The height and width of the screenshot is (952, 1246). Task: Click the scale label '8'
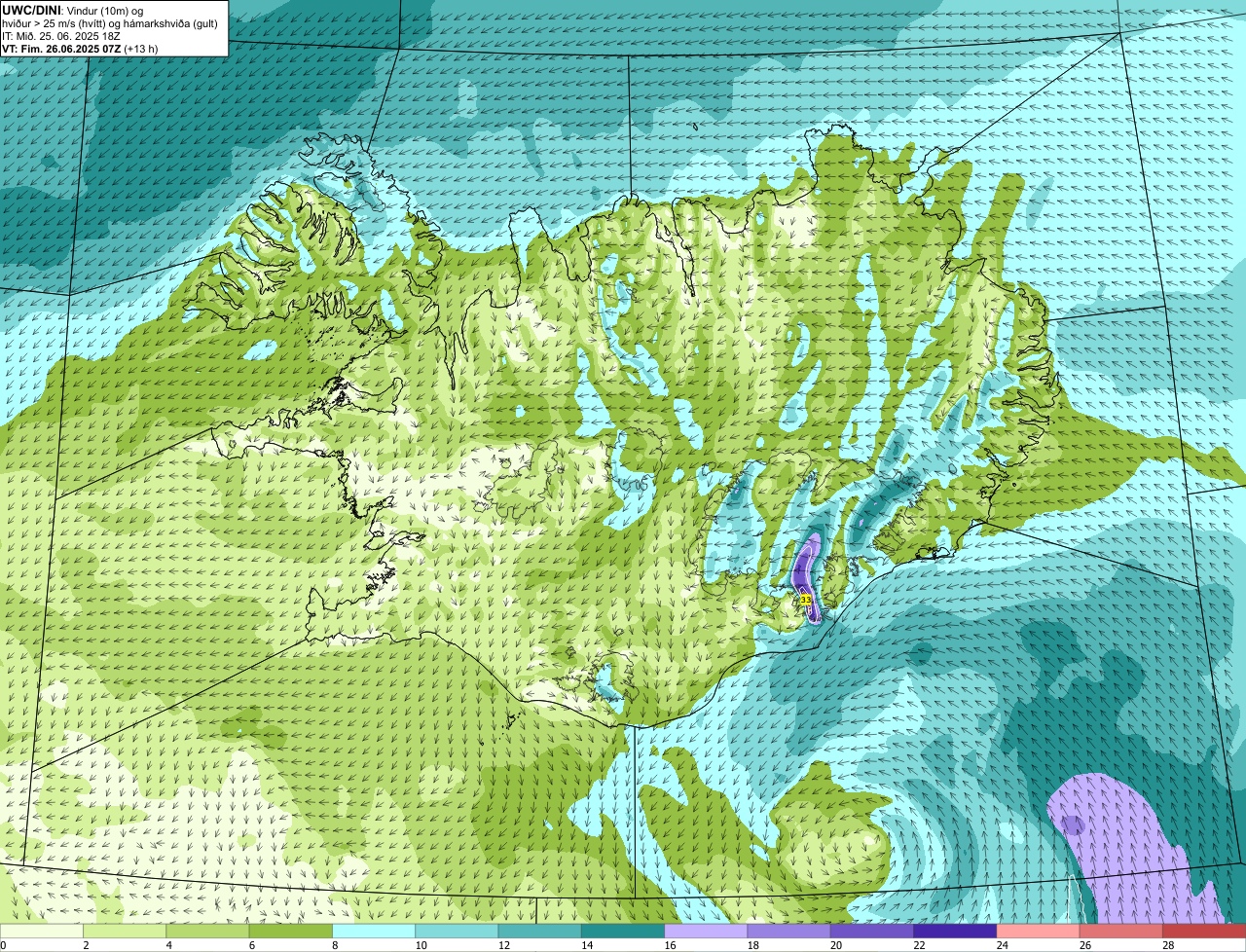click(335, 945)
